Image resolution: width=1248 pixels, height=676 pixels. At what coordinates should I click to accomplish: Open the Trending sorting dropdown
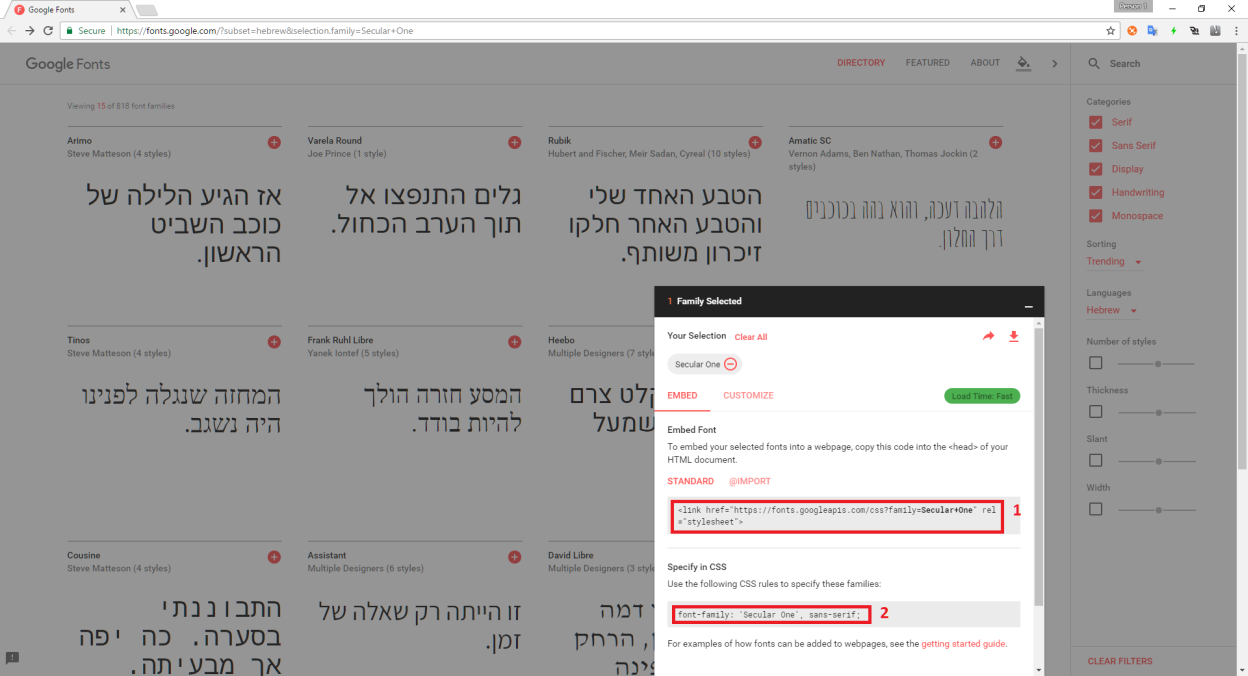1114,262
